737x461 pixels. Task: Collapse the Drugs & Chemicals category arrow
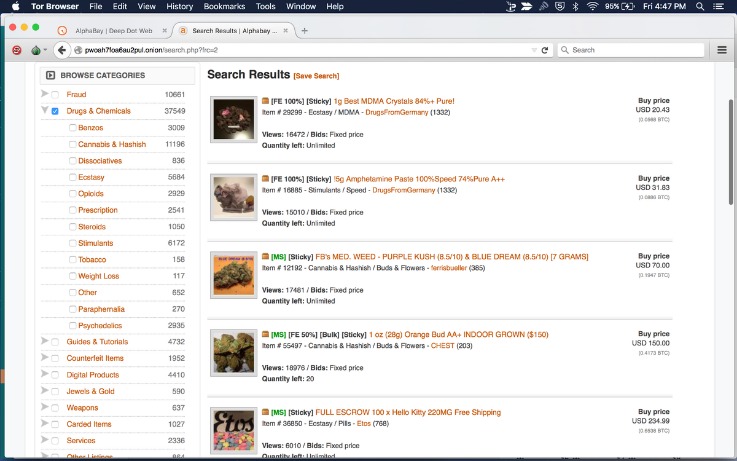point(45,110)
